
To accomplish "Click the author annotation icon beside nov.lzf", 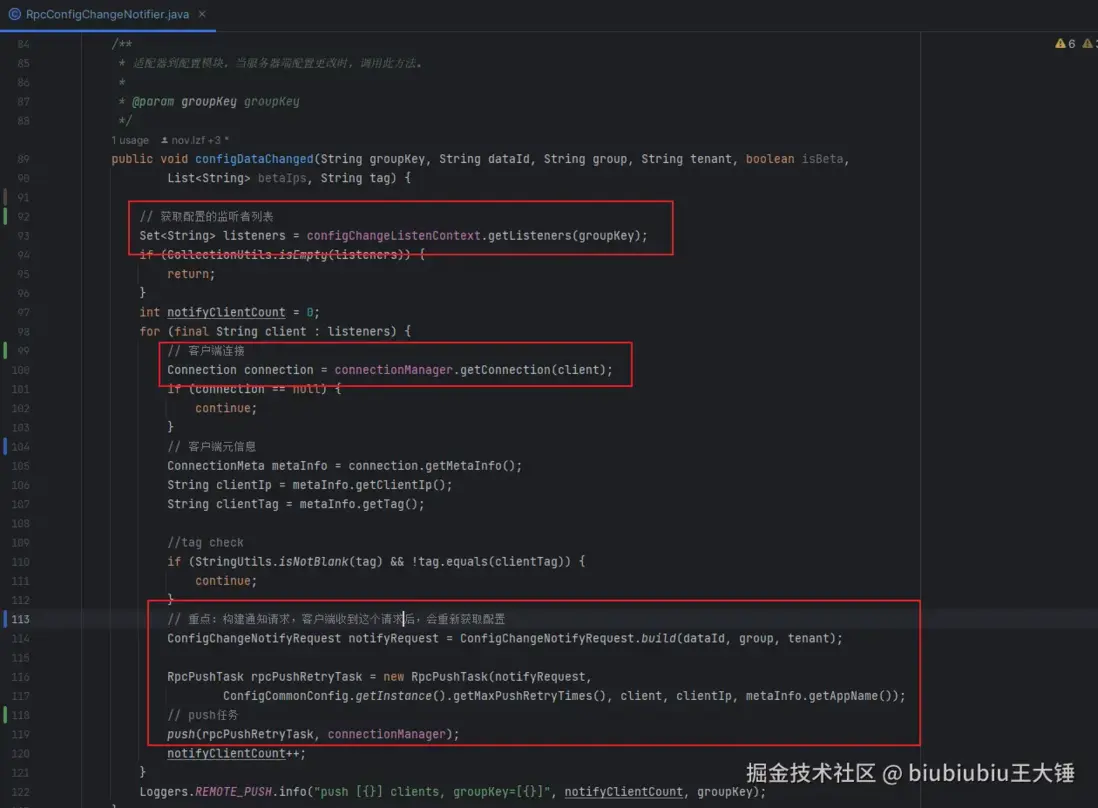I will tap(162, 140).
